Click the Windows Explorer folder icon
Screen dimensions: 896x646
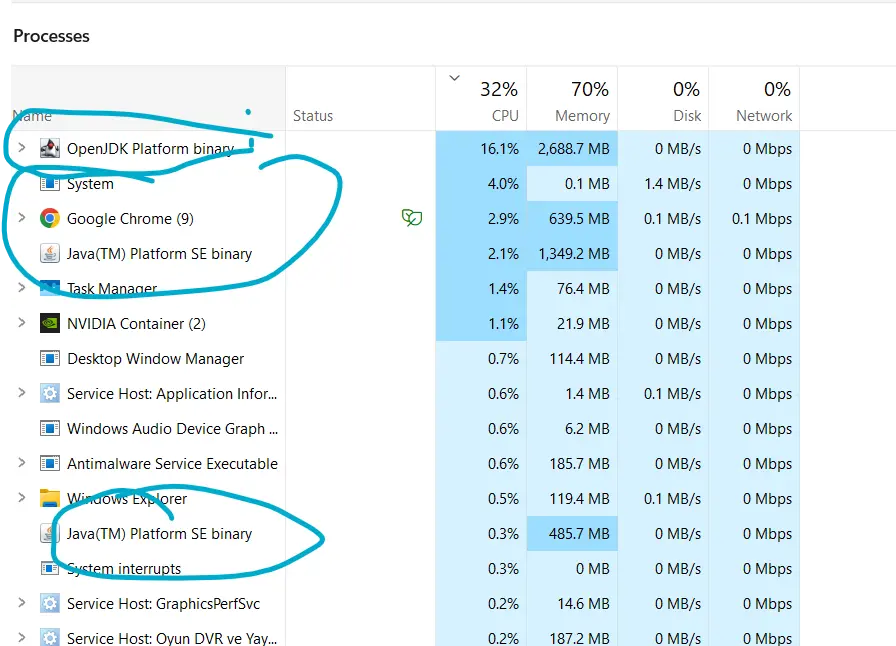[x=50, y=499]
